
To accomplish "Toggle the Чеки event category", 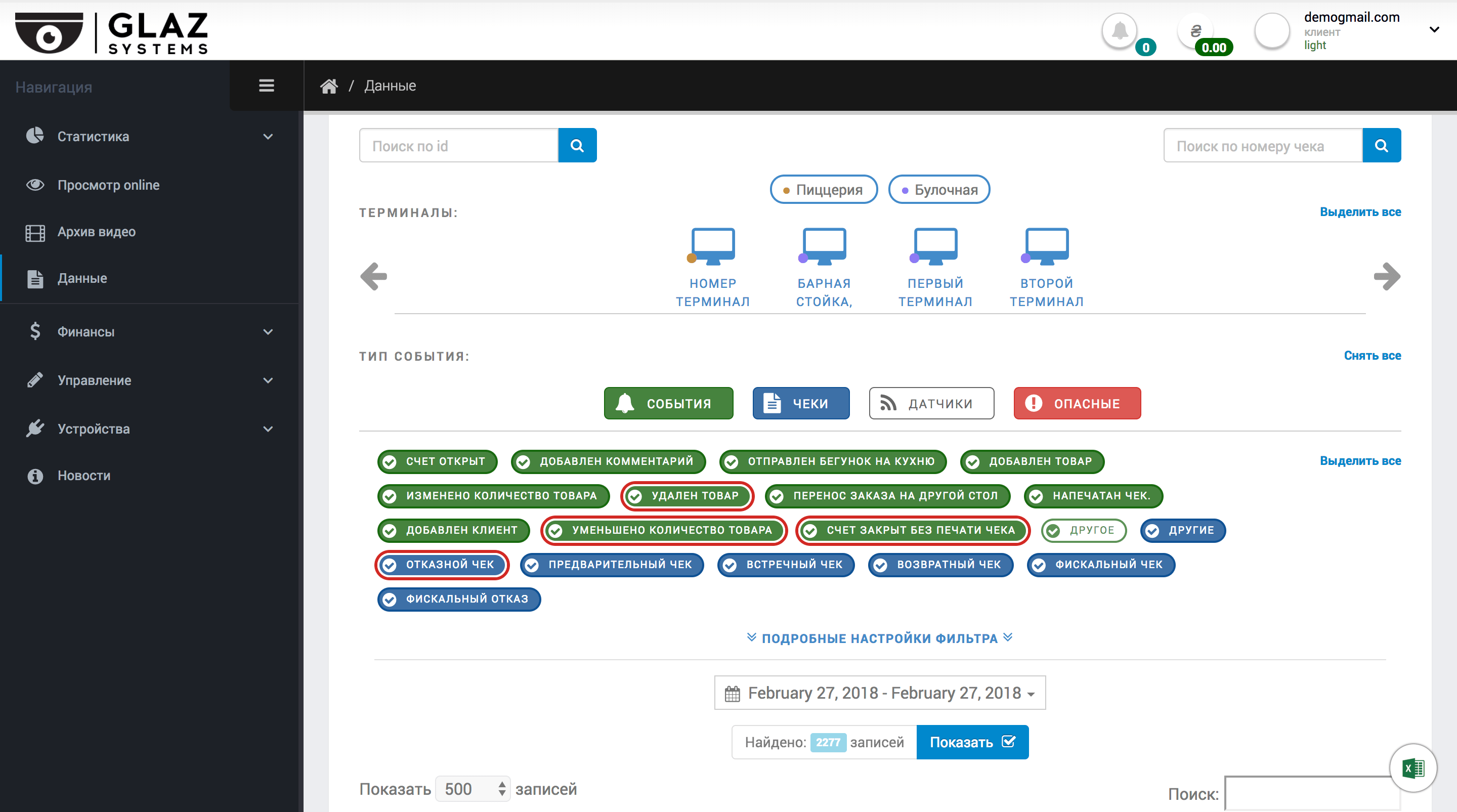I will 800,403.
